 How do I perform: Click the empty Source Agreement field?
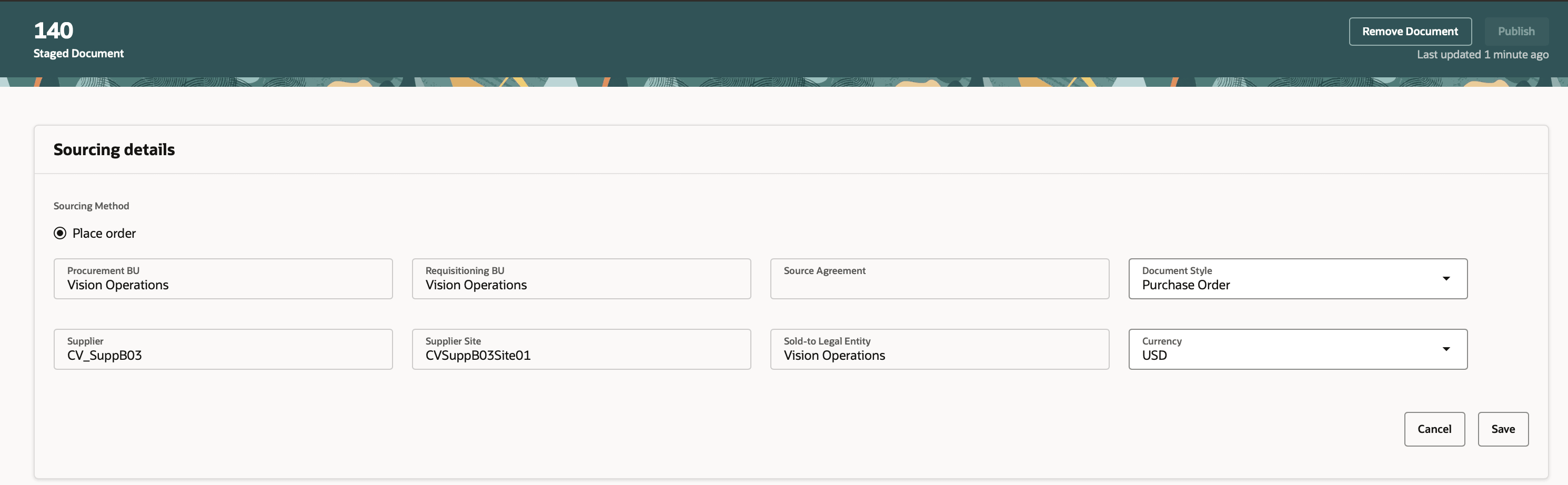click(939, 279)
